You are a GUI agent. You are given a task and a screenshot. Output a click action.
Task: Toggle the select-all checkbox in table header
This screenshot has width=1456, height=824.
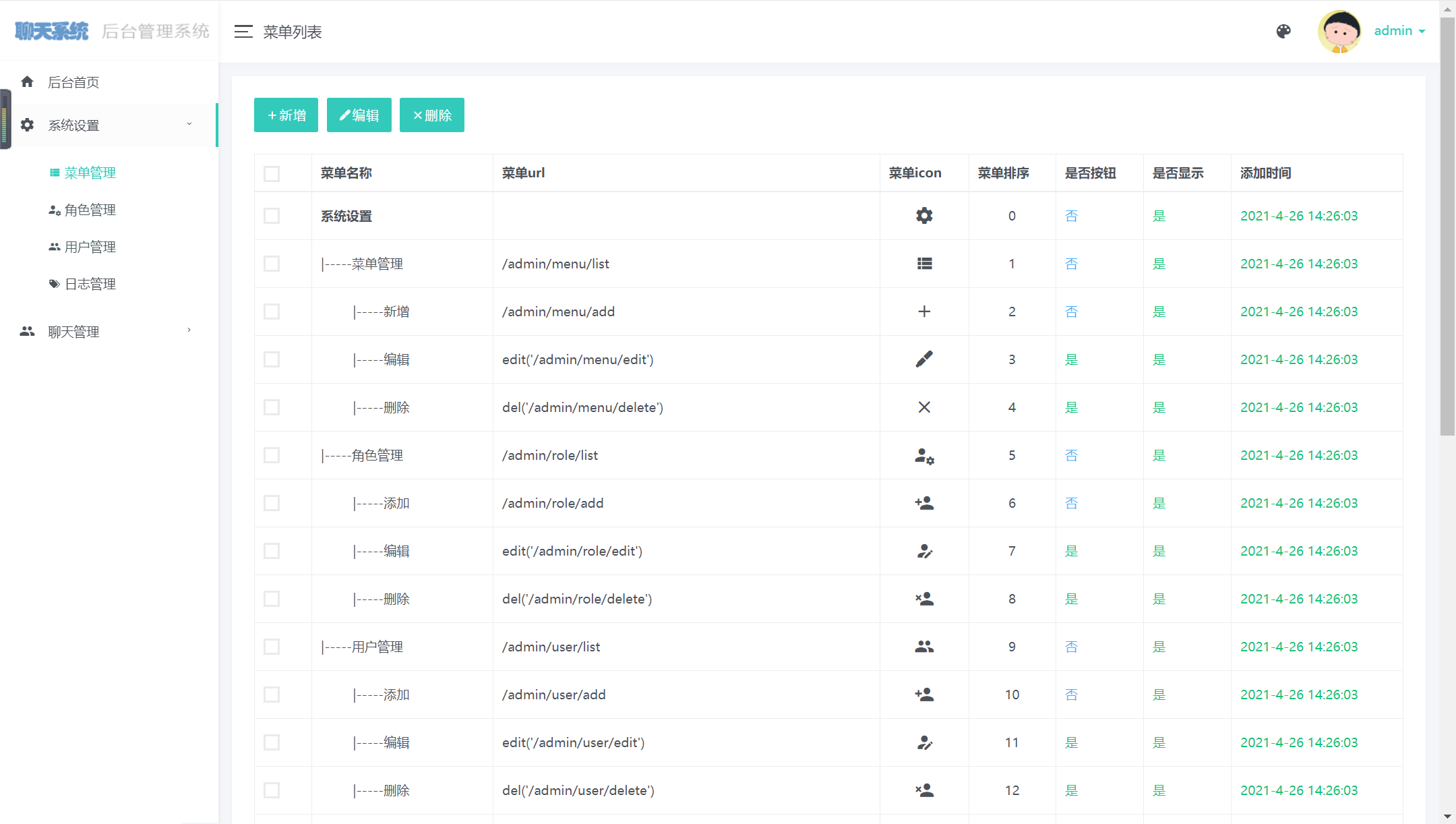click(x=272, y=174)
